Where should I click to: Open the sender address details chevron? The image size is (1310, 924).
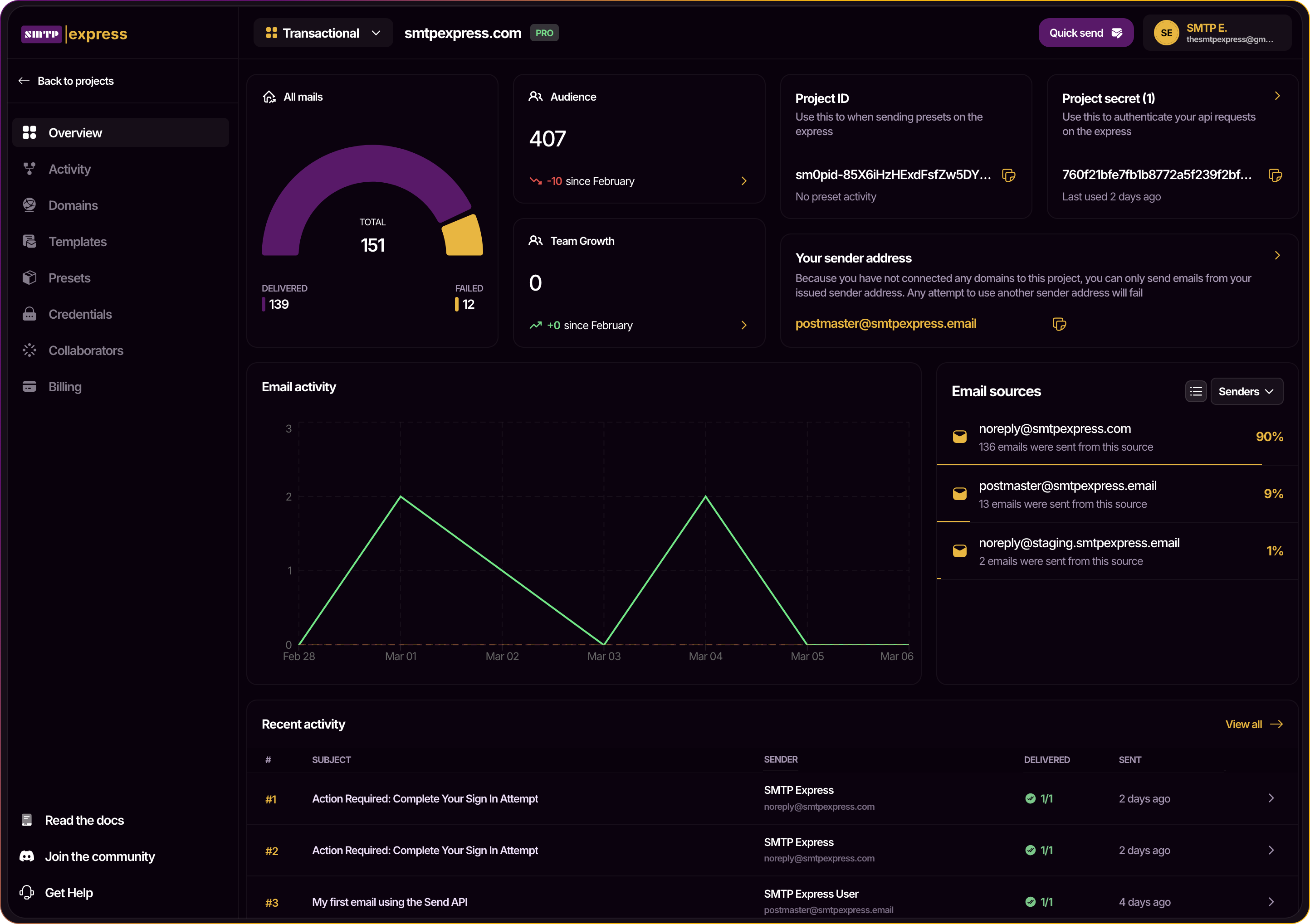[1277, 256]
